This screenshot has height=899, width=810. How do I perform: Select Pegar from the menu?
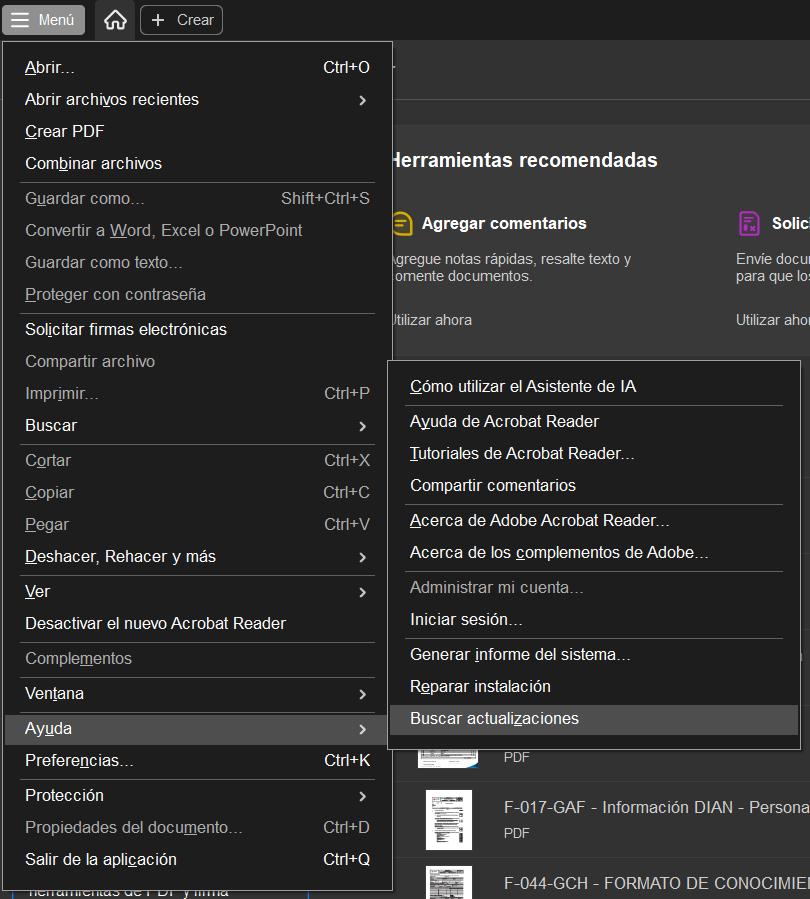(197, 525)
